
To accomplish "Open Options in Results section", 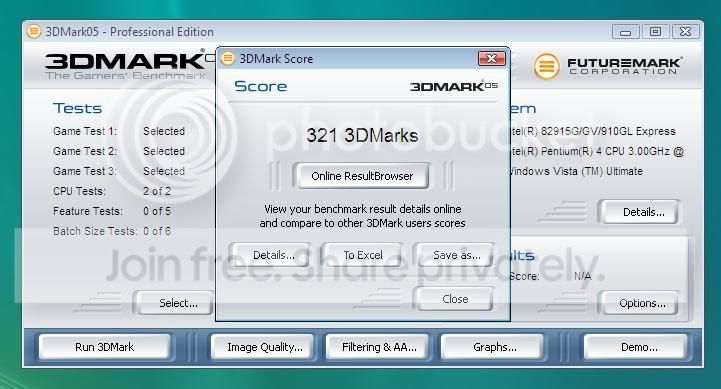I will pyautogui.click(x=639, y=303).
